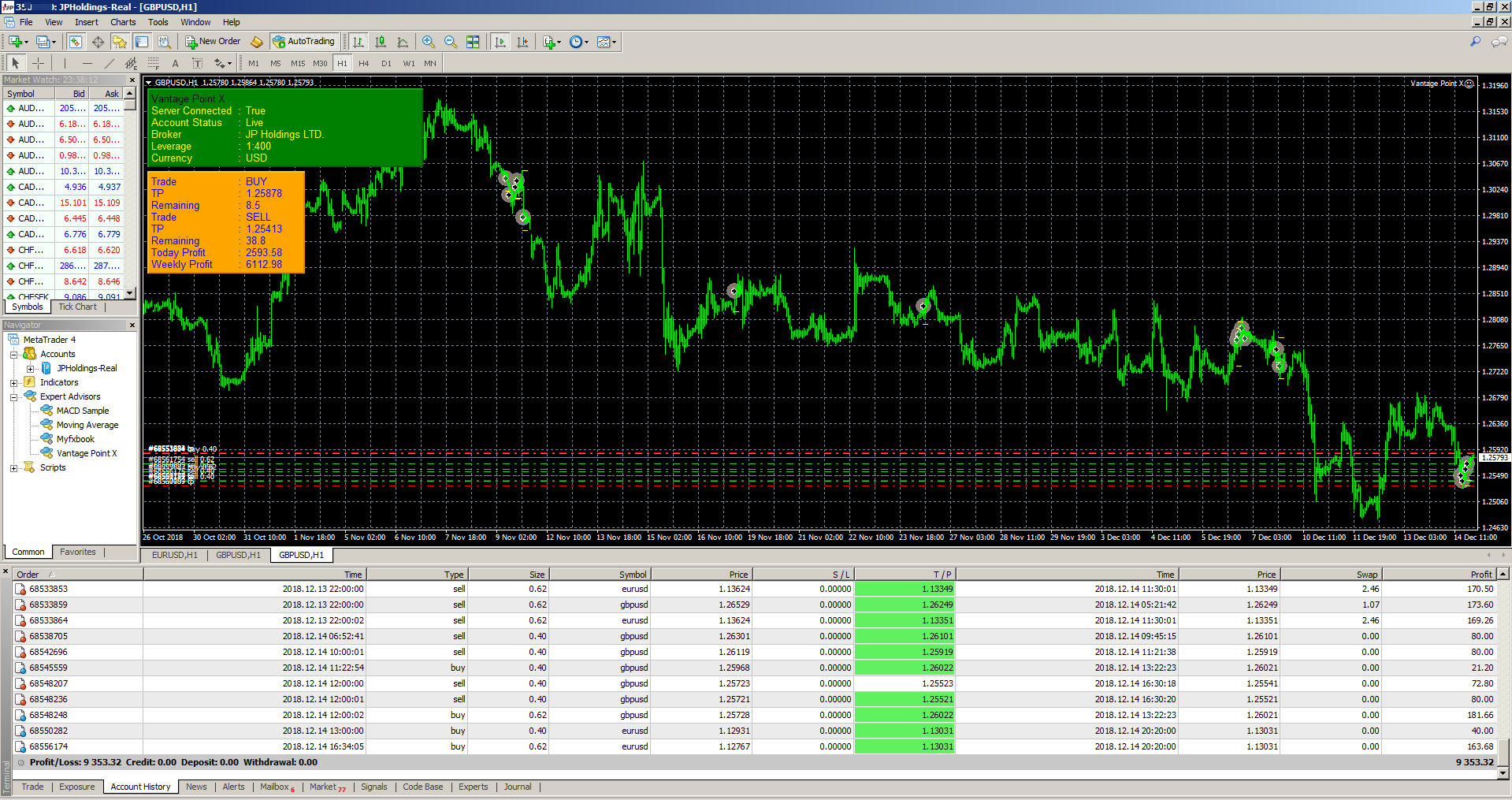Open the Charts menu

[123, 22]
